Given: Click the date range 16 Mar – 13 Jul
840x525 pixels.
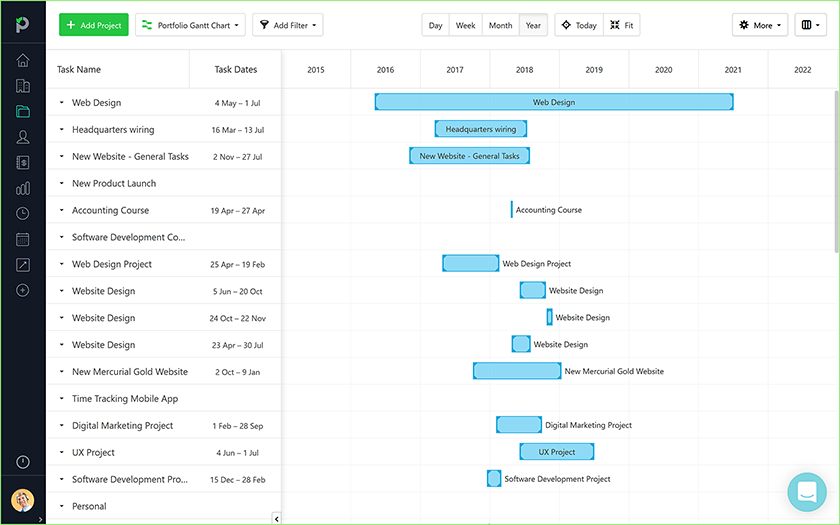Looking at the screenshot, I should tap(237, 130).
